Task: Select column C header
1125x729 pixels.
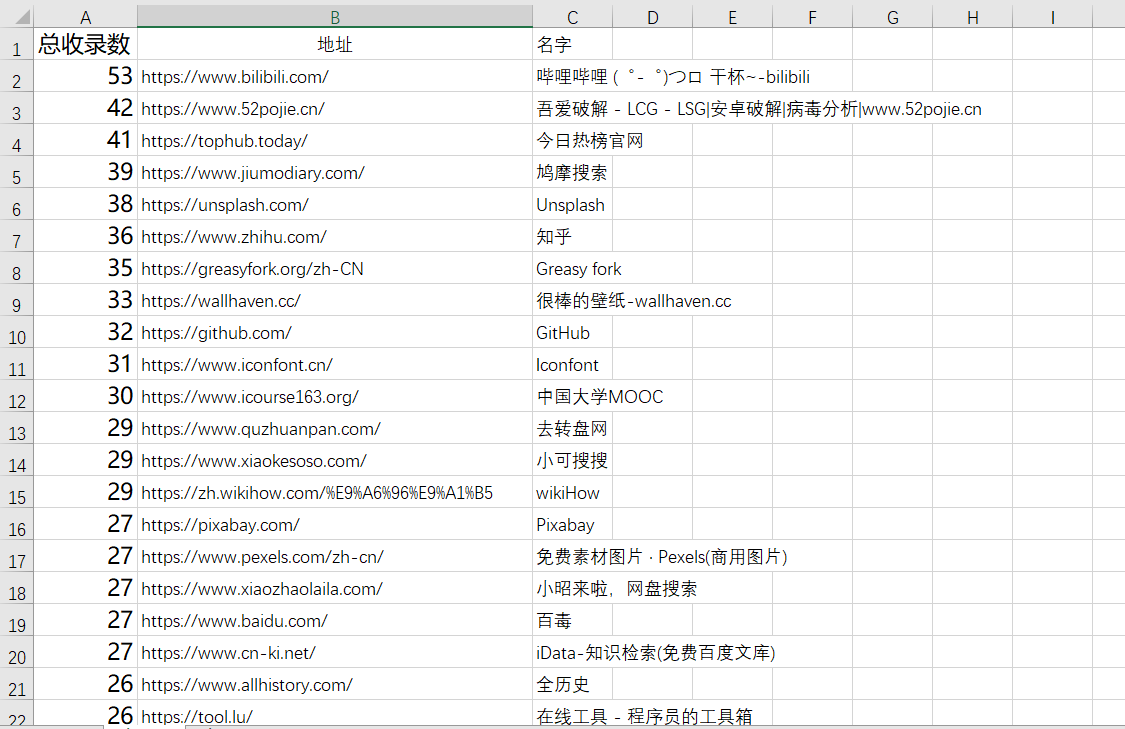Action: click(x=573, y=17)
